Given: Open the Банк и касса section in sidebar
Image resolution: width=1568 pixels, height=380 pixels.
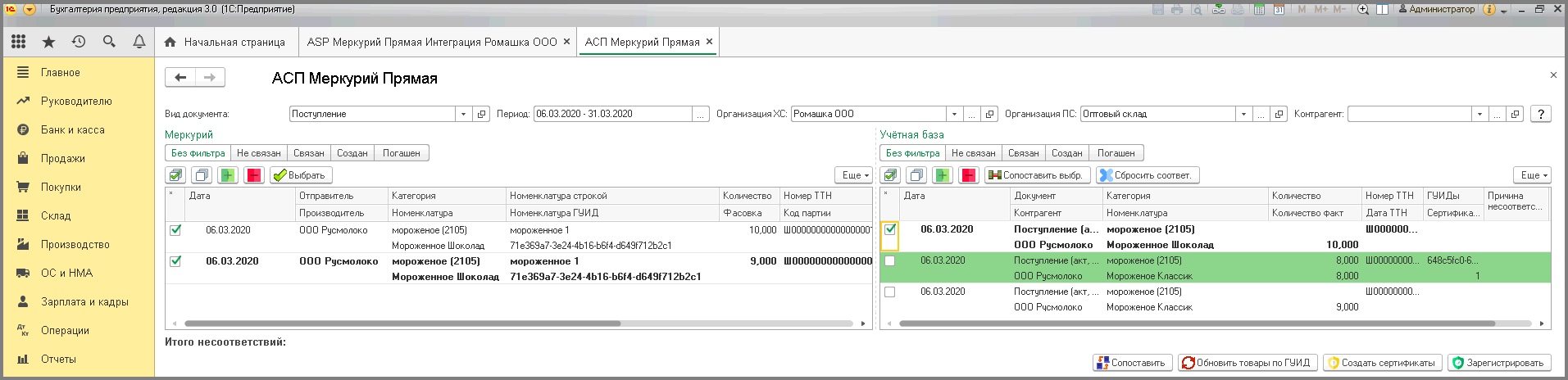Looking at the screenshot, I should click(x=72, y=129).
